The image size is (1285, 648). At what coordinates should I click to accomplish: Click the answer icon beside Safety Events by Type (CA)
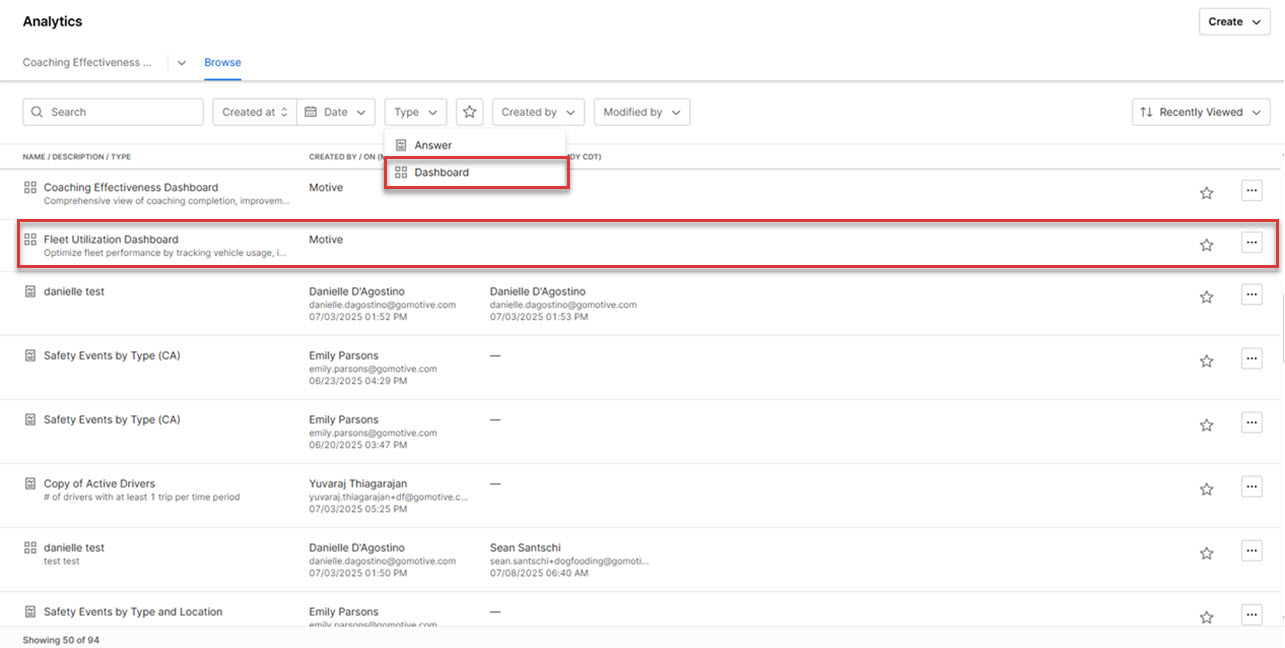coord(30,355)
